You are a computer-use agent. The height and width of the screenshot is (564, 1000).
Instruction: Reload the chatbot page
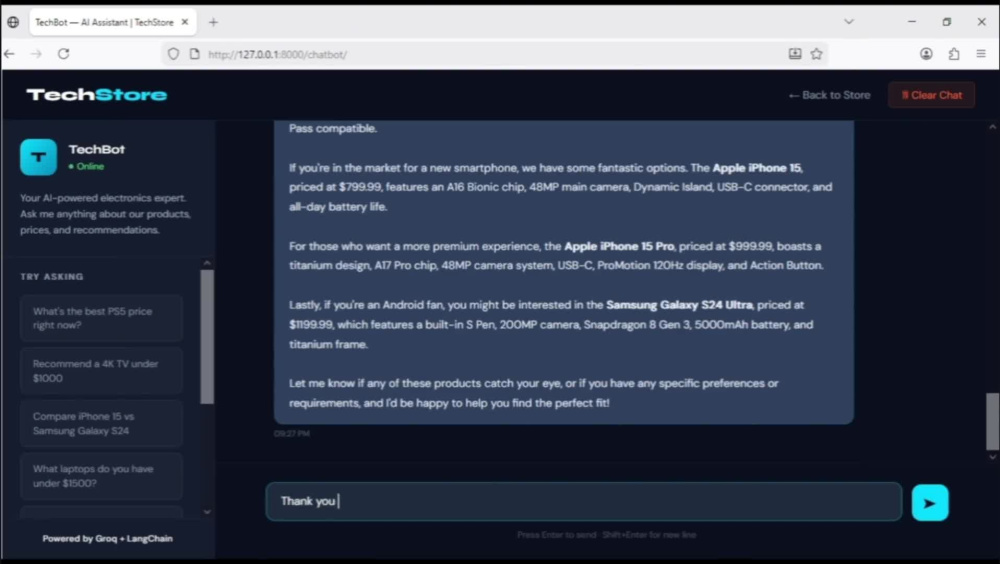coord(63,54)
